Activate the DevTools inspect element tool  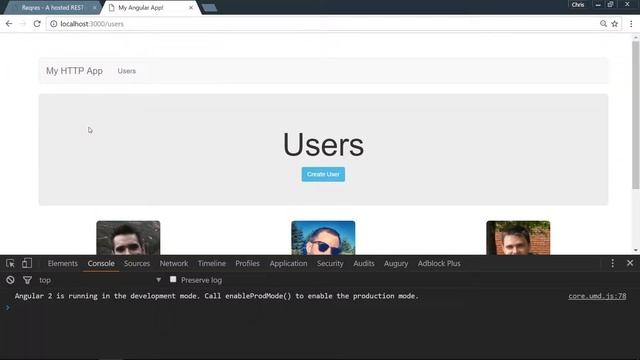pos(11,264)
